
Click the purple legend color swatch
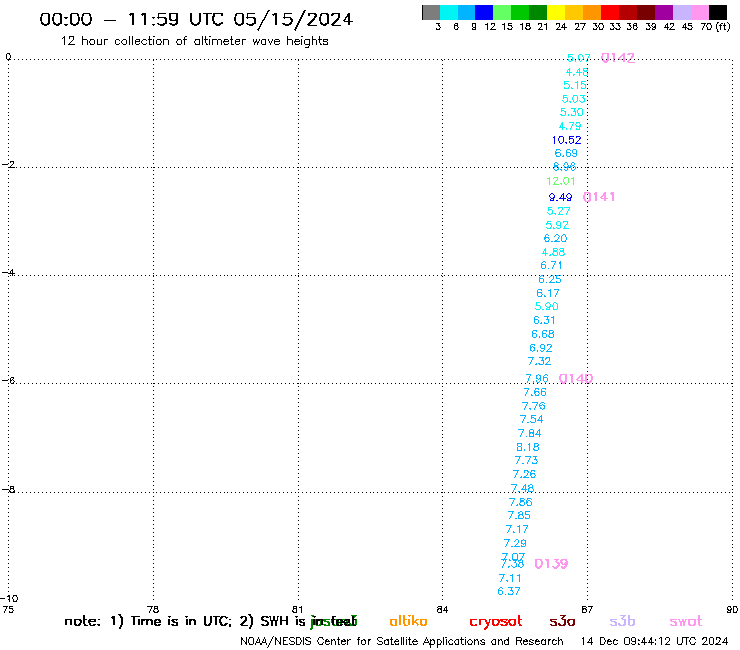coord(664,12)
